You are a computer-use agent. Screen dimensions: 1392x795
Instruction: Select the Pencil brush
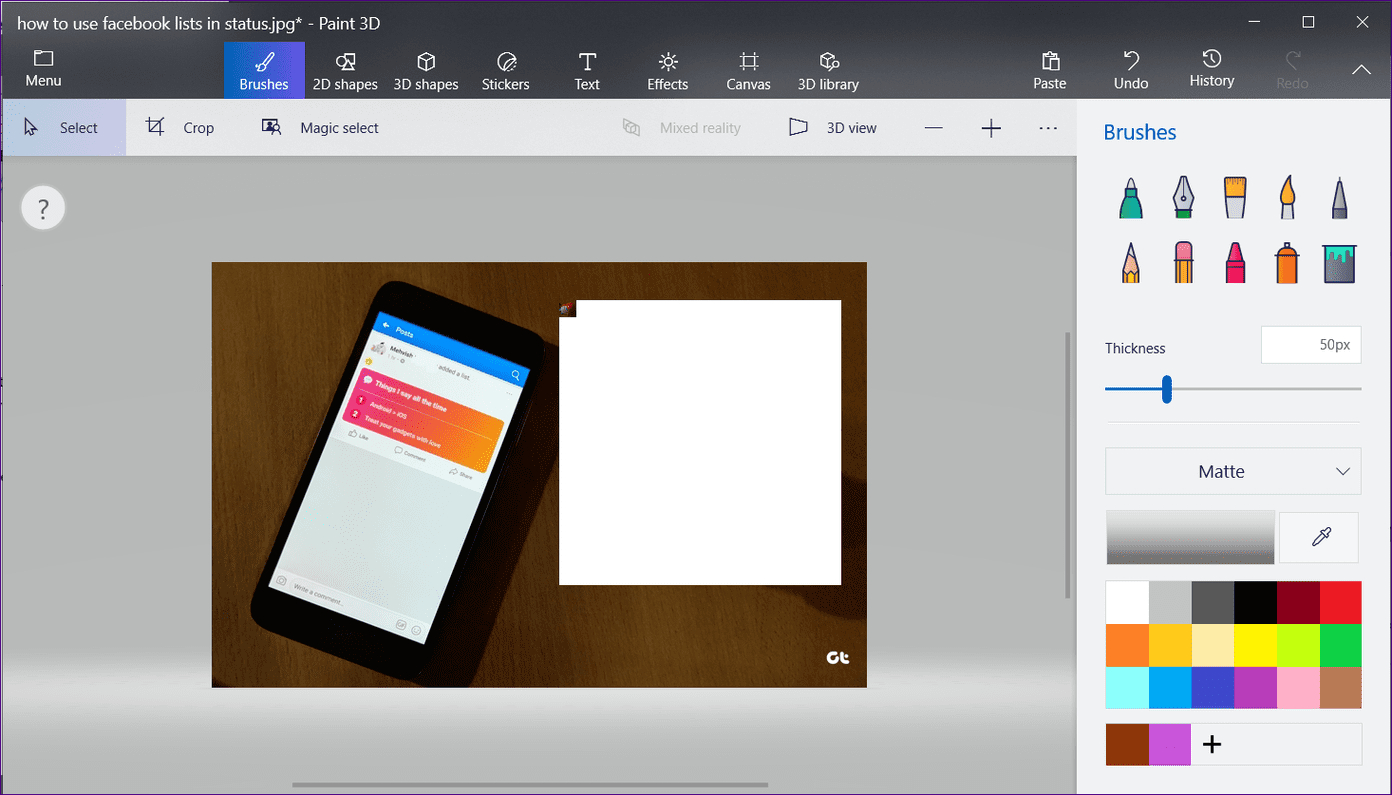tap(1130, 263)
